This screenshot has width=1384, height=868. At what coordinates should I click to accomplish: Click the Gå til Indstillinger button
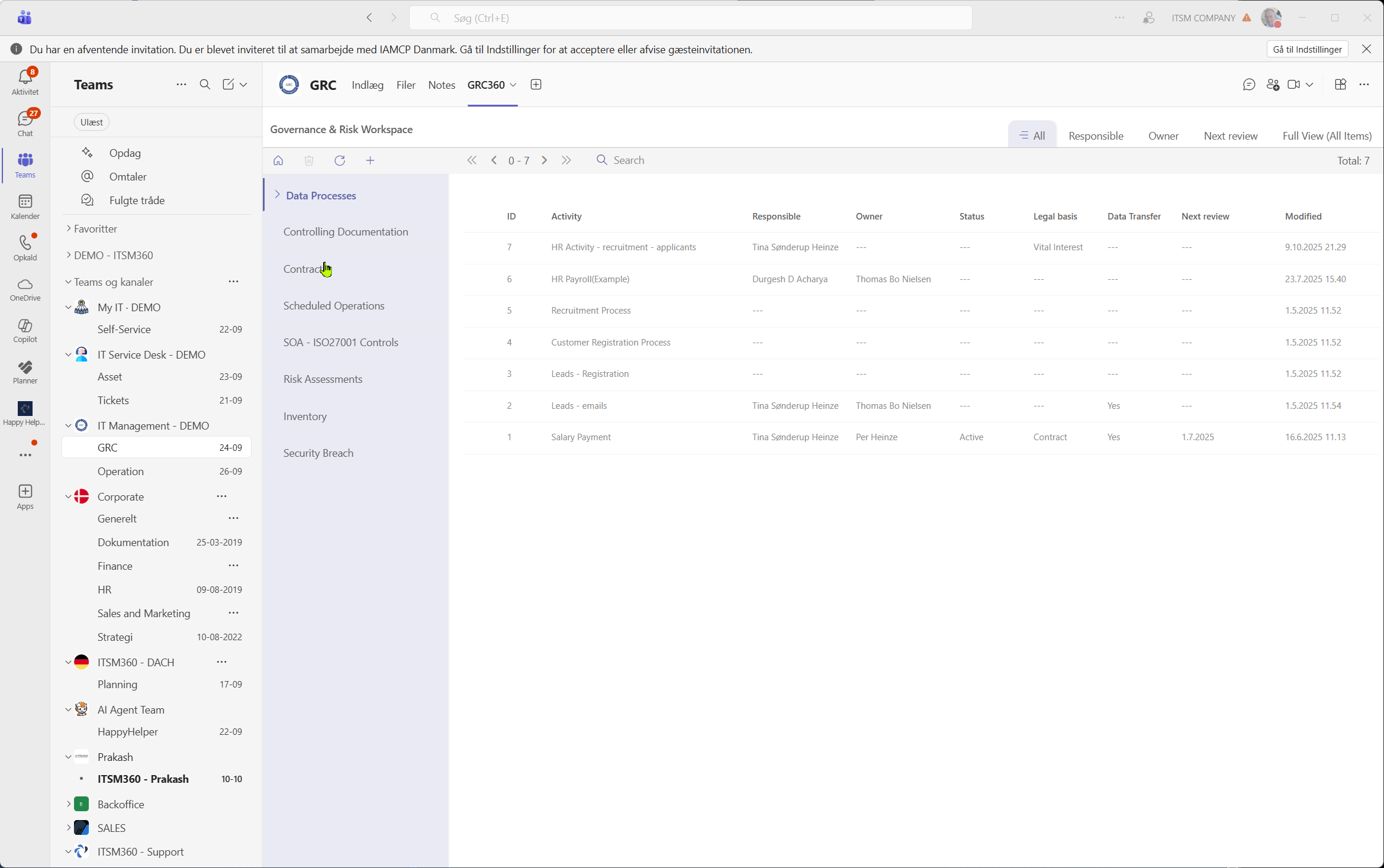1307,49
